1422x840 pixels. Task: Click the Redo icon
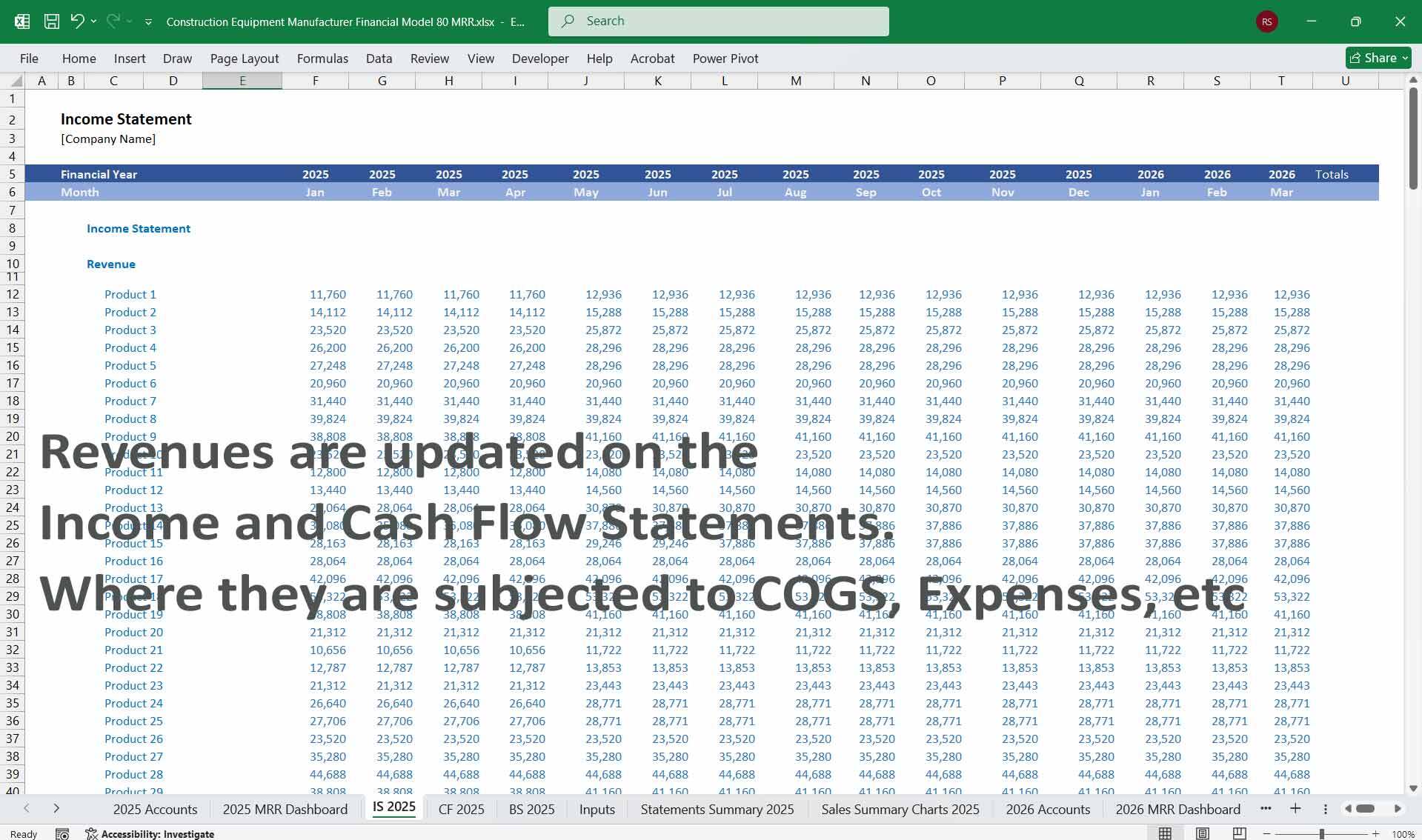[x=113, y=21]
